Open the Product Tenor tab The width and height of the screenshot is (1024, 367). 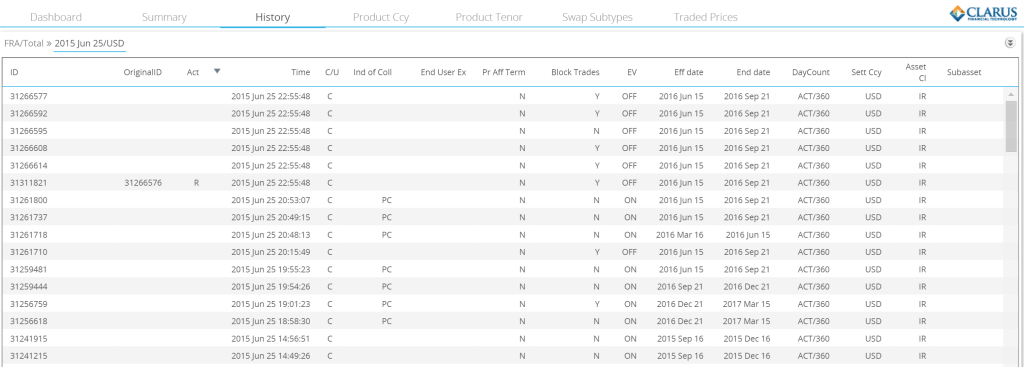[488, 17]
